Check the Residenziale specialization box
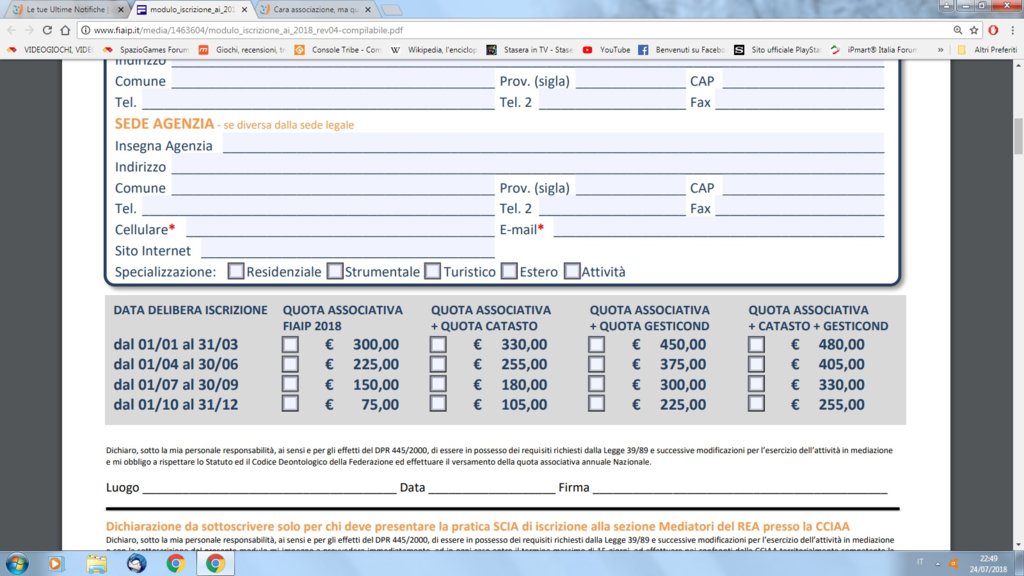Image resolution: width=1024 pixels, height=576 pixels. (236, 271)
